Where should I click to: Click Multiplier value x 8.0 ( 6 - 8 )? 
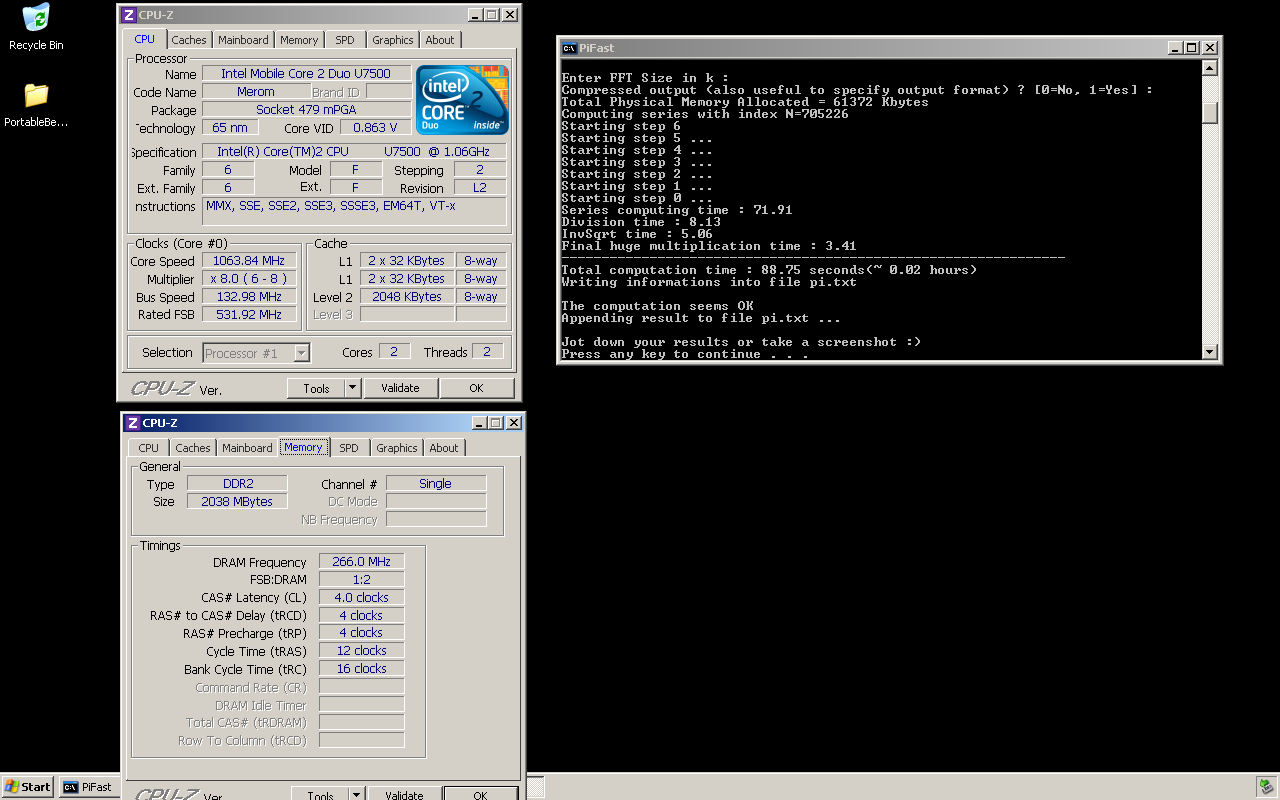249,279
